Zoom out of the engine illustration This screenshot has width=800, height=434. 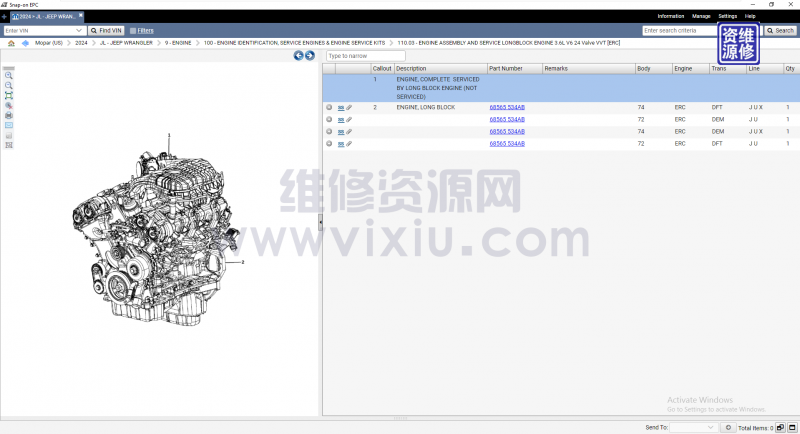click(x=9, y=86)
